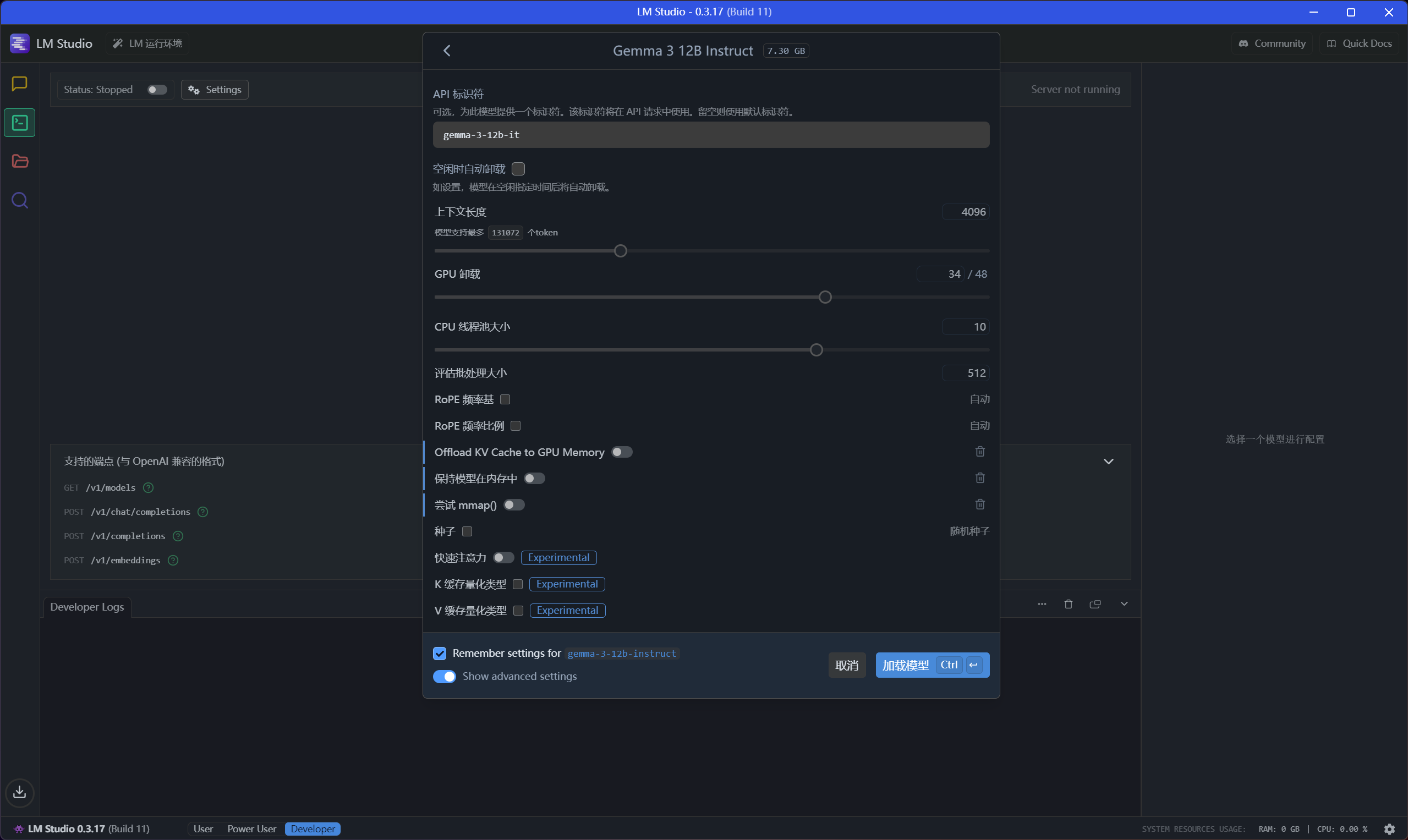Select the Developer mode
The height and width of the screenshot is (840, 1408).
click(x=313, y=828)
